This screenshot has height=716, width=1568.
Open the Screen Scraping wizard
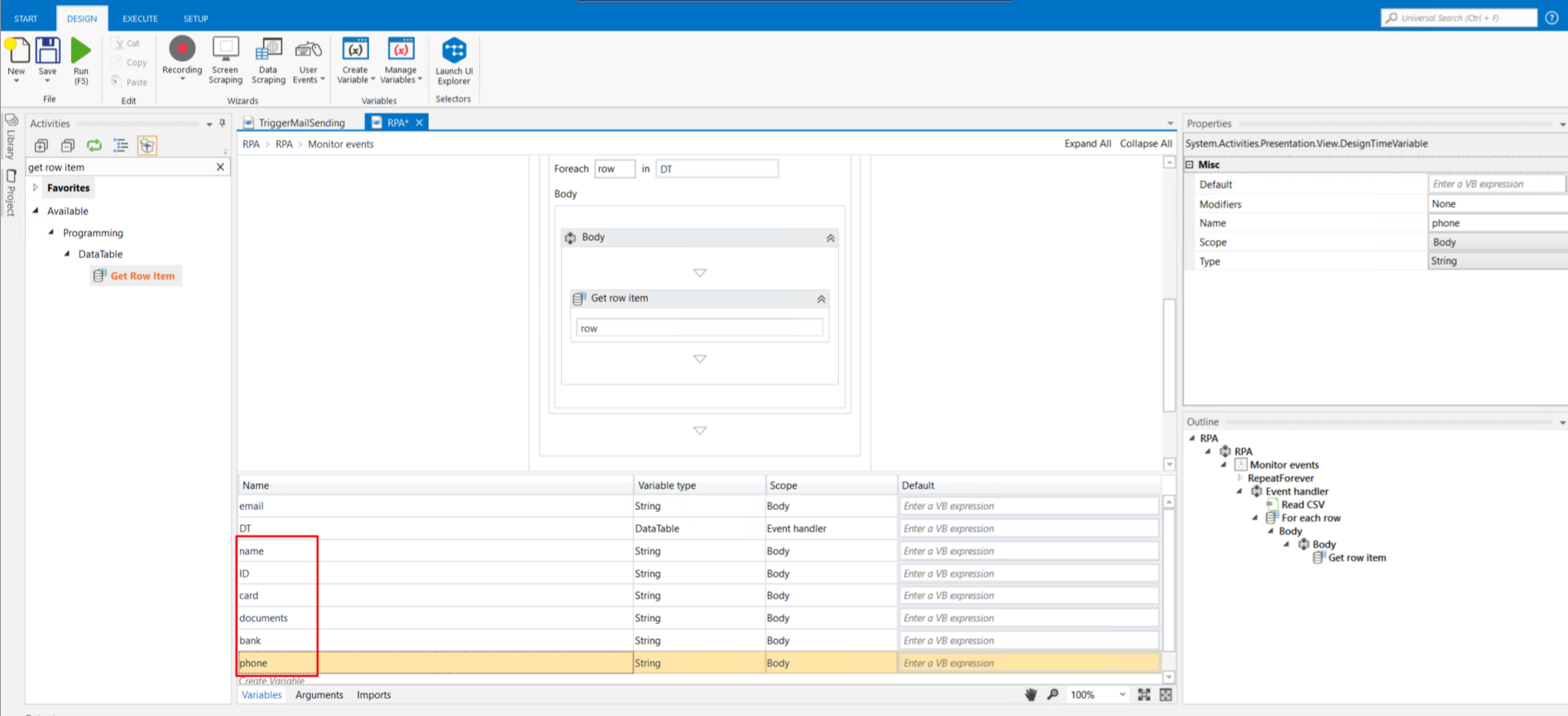(225, 50)
